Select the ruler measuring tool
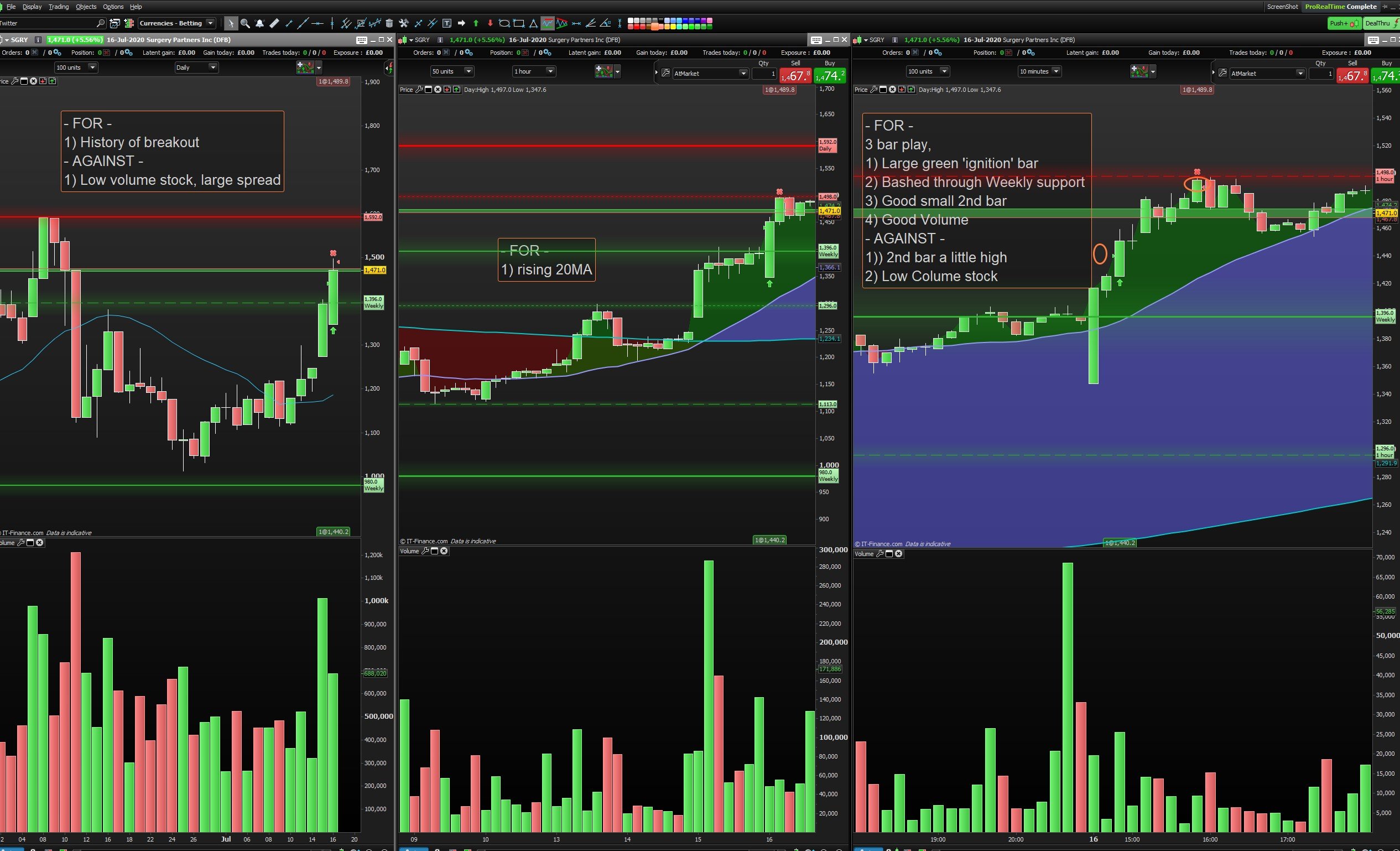1400x851 pixels. [x=274, y=23]
